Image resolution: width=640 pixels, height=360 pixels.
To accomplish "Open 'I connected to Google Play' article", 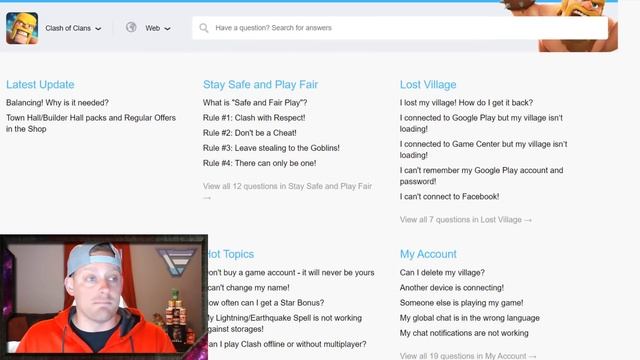I will pos(481,123).
